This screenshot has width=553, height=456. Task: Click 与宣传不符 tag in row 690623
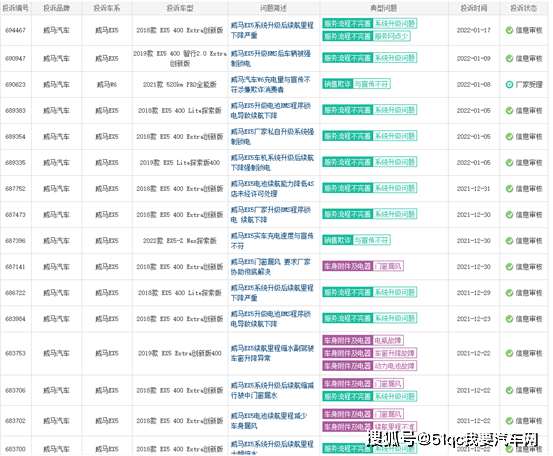[371, 84]
